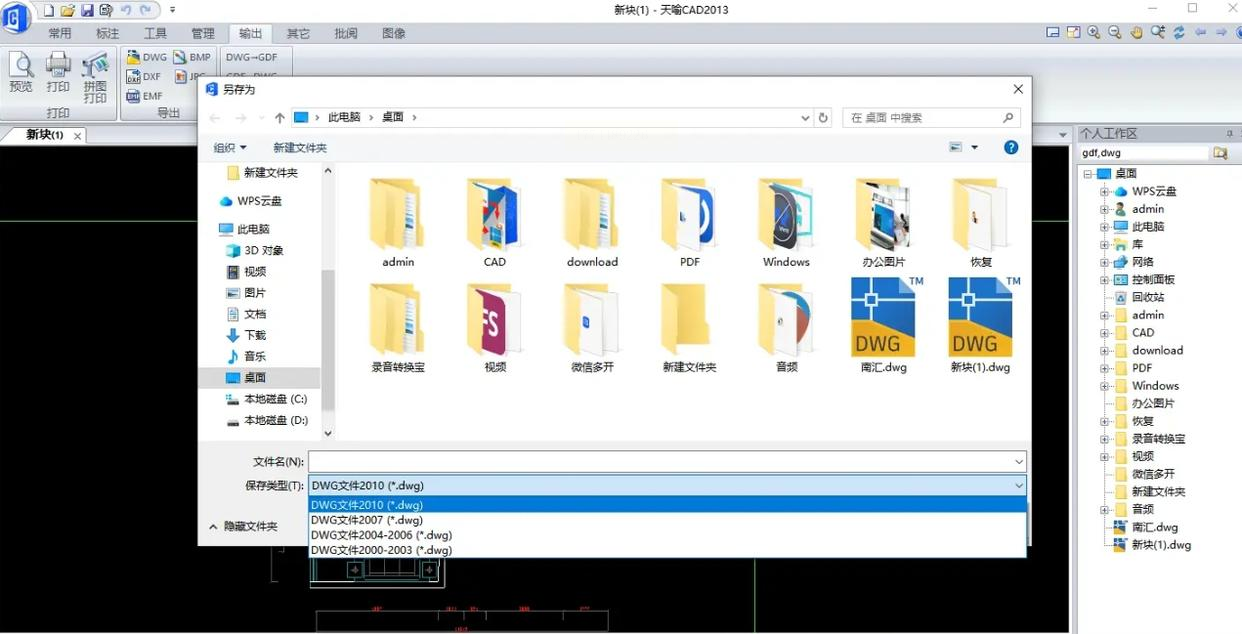Click the Save disk icon in quick access toolbar
1242x634 pixels.
(87, 10)
